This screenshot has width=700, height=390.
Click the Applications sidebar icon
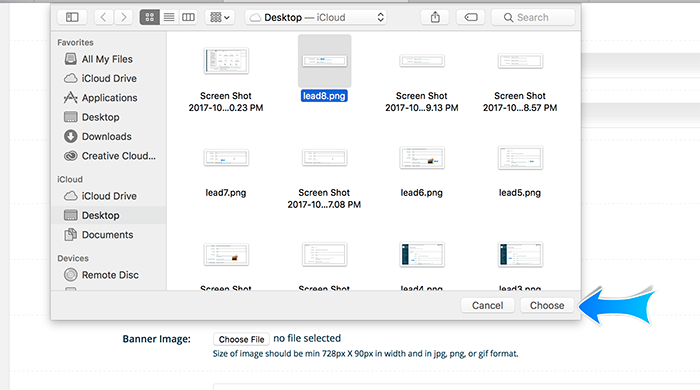[x=71, y=98]
